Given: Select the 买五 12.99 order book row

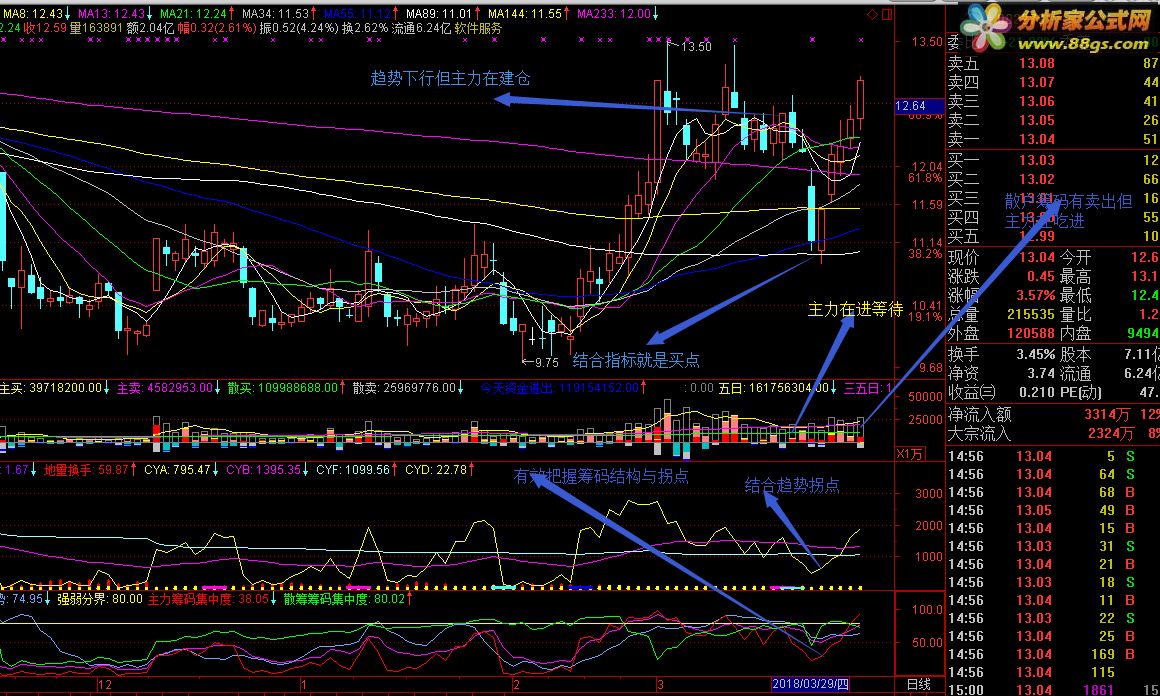Looking at the screenshot, I should click(1053, 236).
